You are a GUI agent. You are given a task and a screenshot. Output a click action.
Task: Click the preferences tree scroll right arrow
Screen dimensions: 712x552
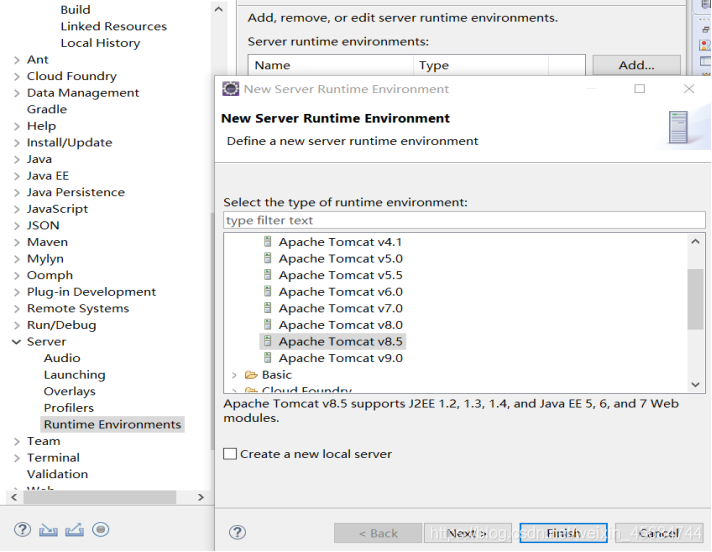pos(201,497)
